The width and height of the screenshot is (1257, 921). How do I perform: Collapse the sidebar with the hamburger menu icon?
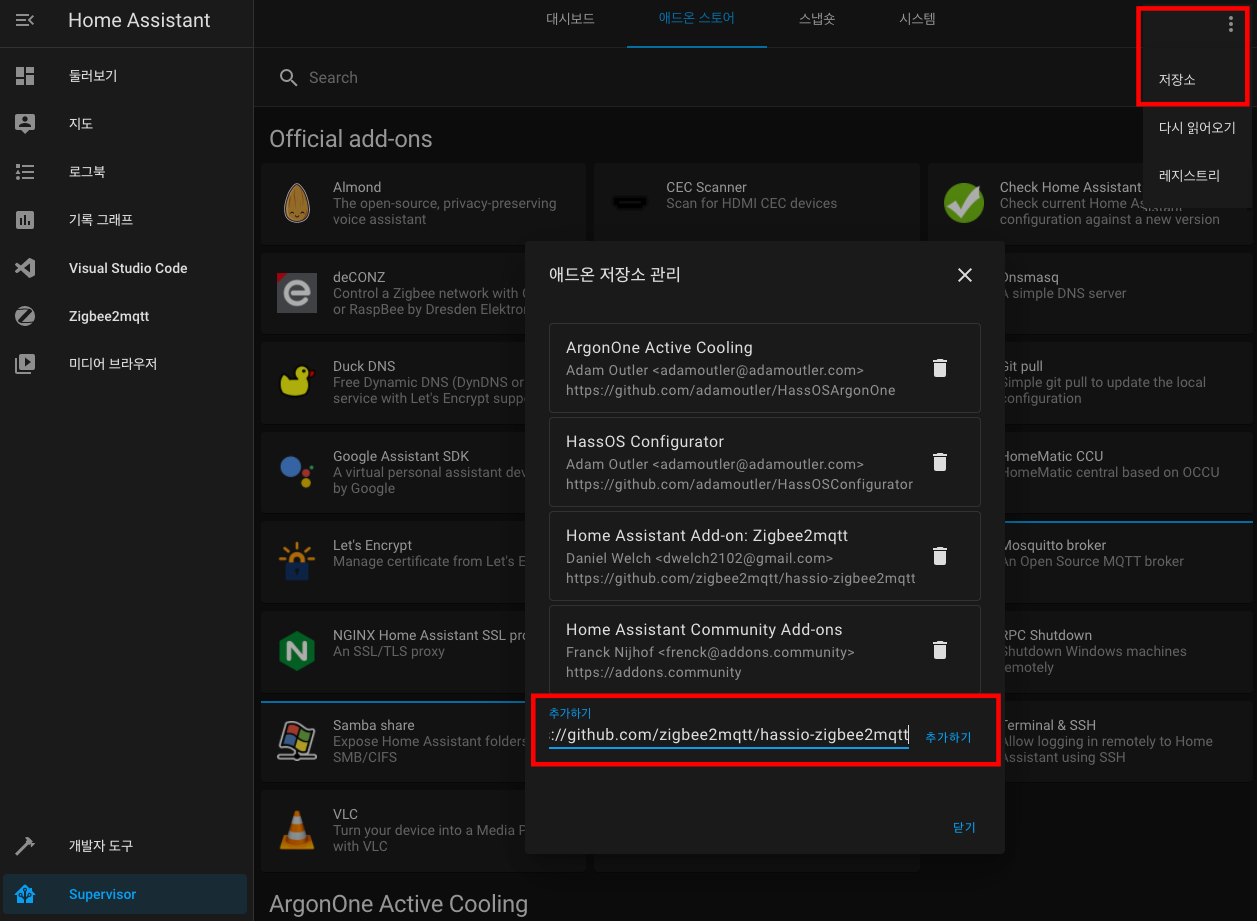point(25,20)
